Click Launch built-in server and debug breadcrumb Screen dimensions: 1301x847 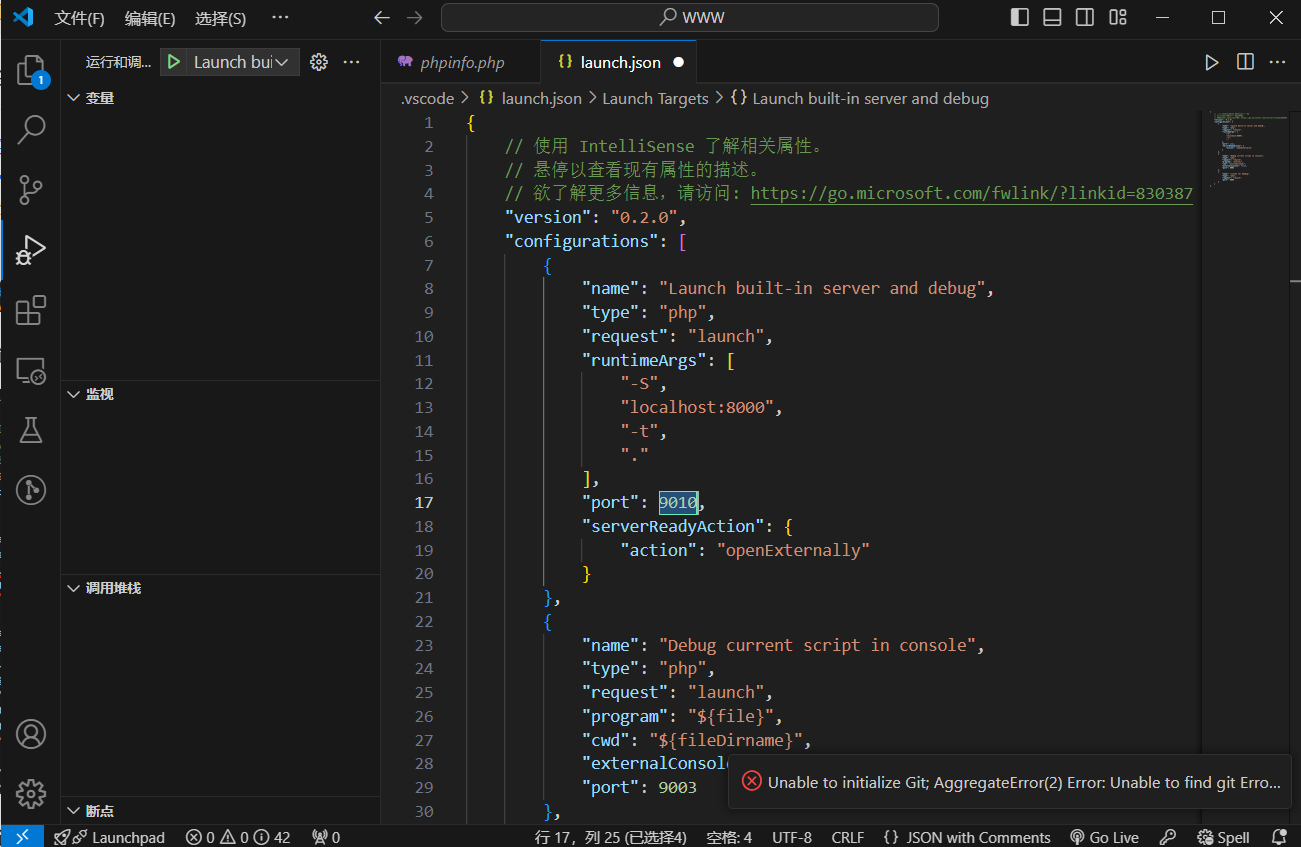860,98
